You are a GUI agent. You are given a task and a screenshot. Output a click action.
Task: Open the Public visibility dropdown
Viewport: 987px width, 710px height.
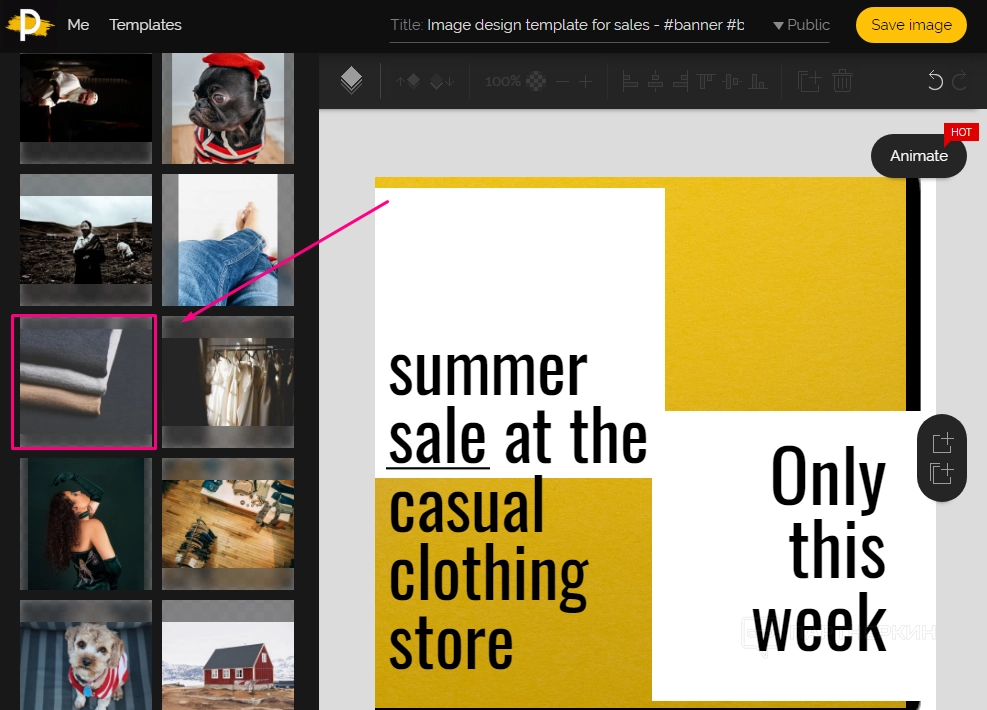click(x=801, y=25)
